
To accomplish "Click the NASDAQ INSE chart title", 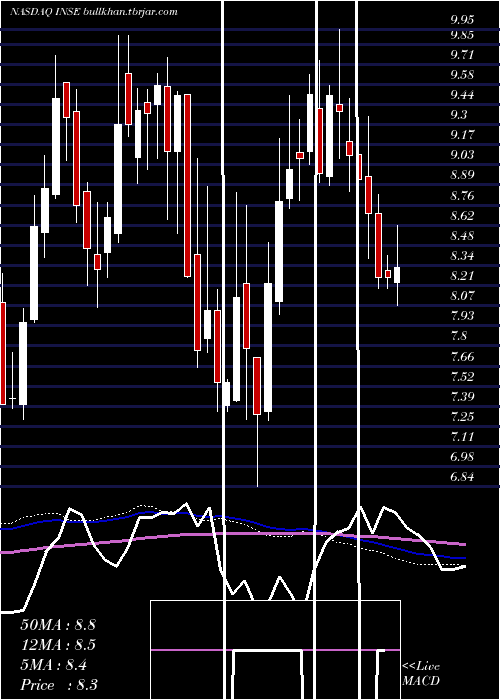I will click(x=94, y=12).
